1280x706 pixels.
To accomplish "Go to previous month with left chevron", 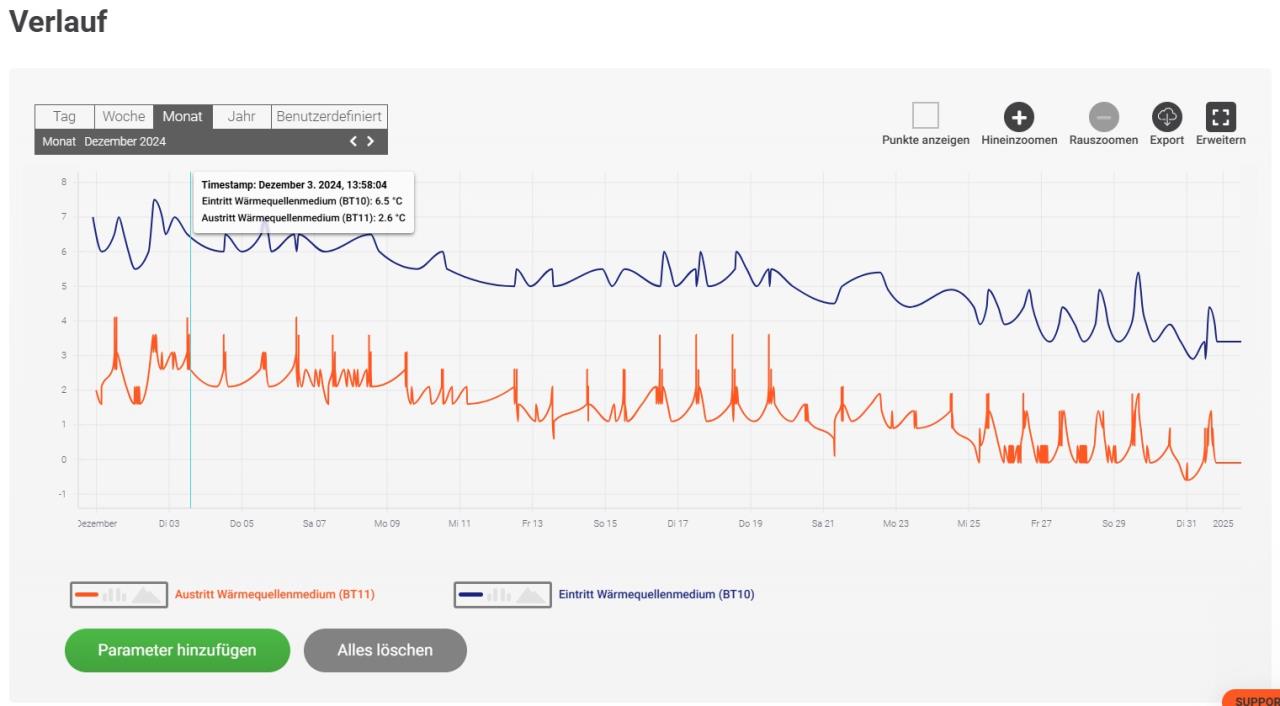I will coord(352,142).
